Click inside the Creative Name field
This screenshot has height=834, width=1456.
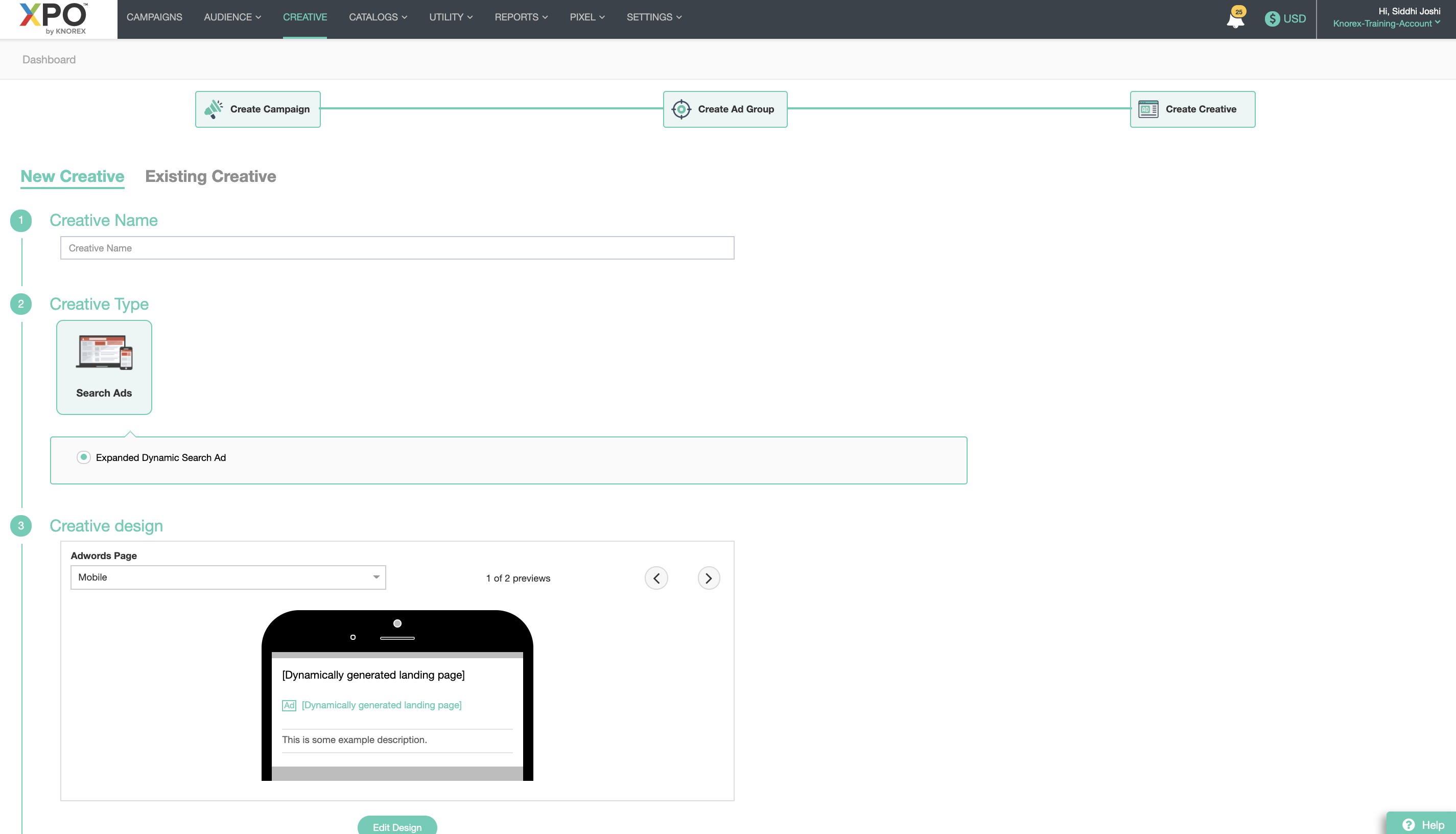397,247
